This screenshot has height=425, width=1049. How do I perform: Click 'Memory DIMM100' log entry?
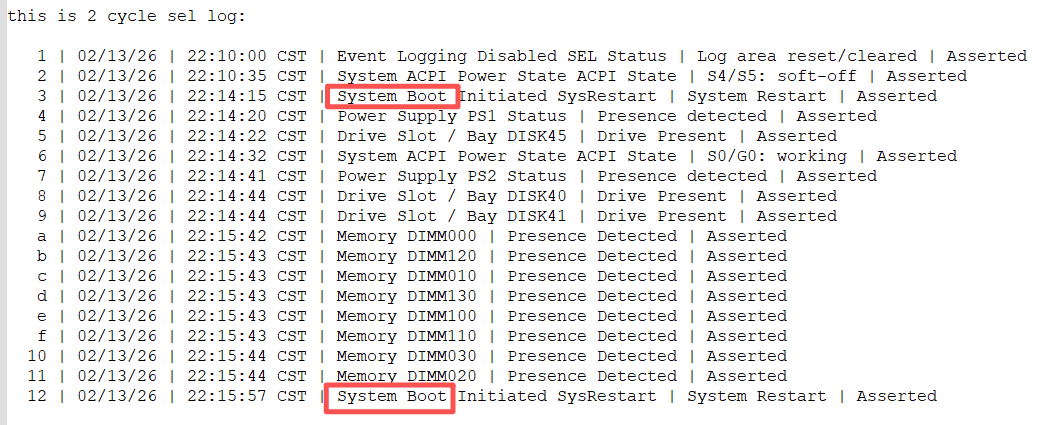coord(406,316)
